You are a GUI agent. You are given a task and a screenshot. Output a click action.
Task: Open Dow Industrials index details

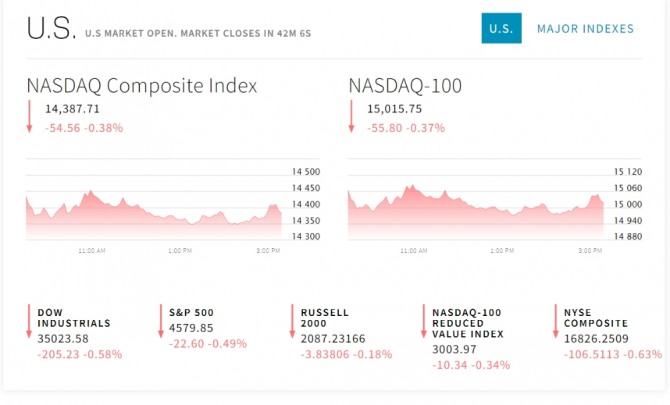click(74, 318)
